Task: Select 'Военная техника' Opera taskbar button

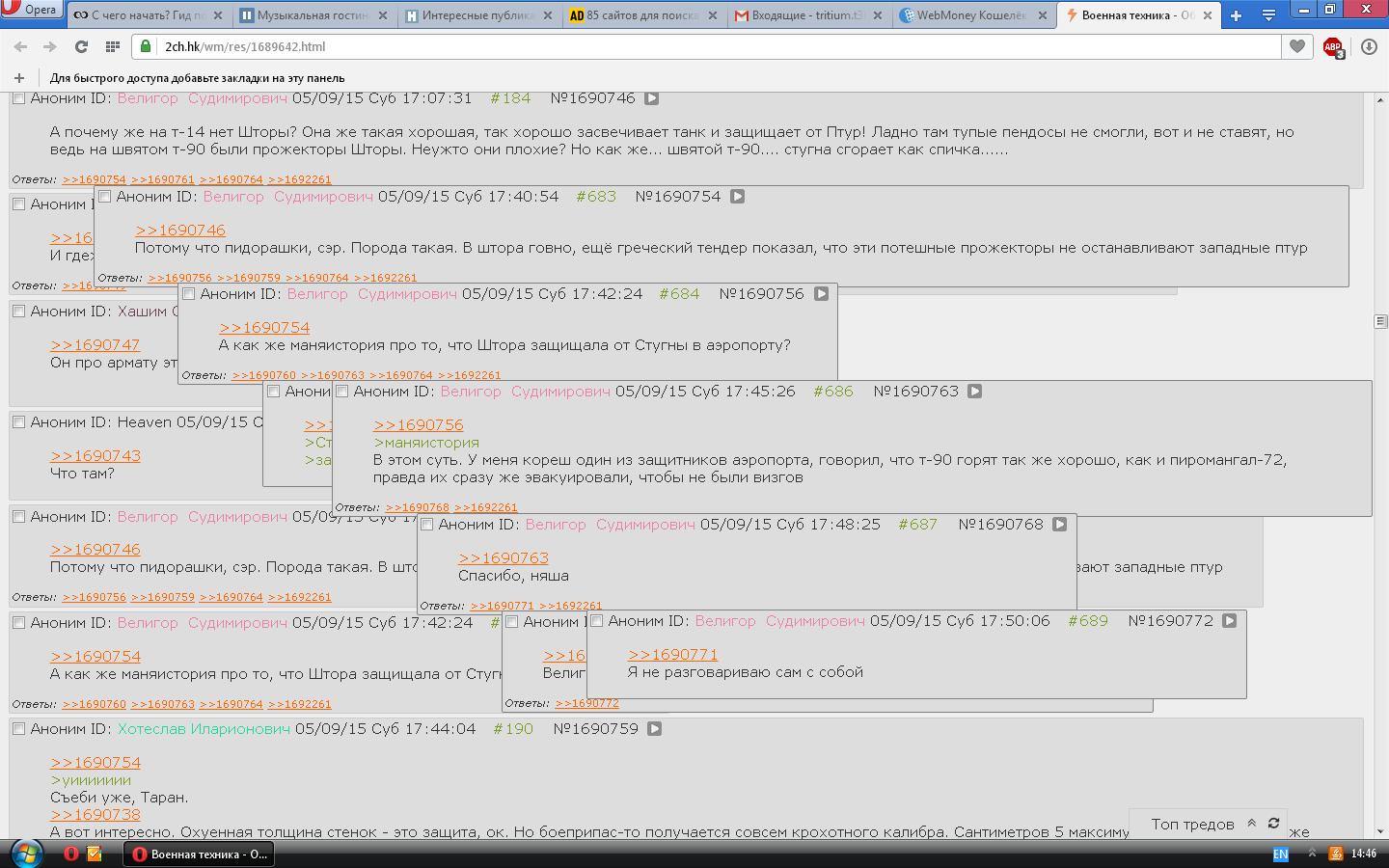Action: coord(199,854)
